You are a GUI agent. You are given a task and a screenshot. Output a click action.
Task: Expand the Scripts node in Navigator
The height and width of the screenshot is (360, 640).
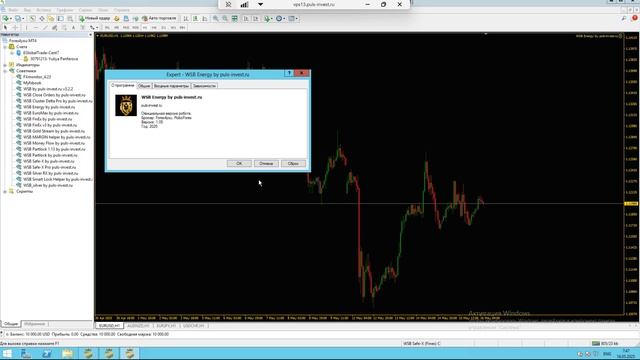5,191
